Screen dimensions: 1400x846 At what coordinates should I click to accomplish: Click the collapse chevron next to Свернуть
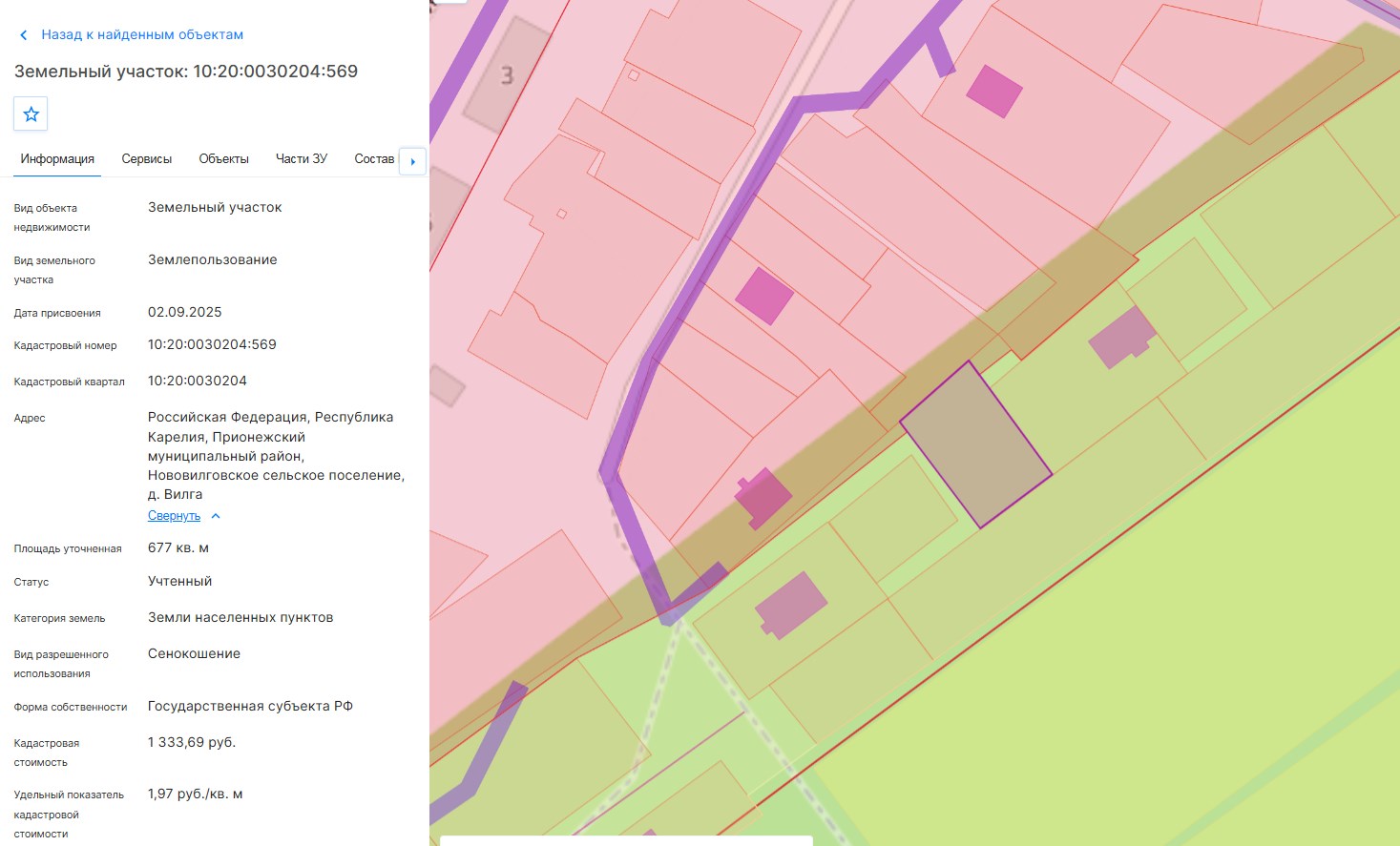[216, 516]
